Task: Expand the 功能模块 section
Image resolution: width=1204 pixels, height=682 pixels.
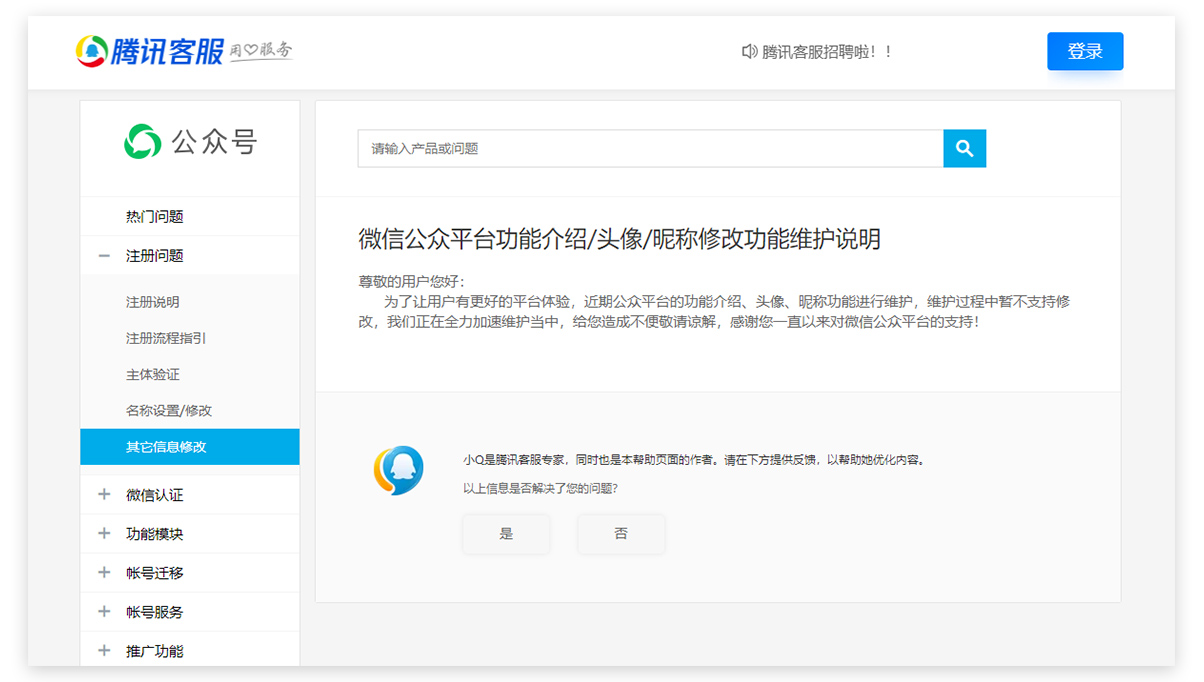Action: click(x=104, y=534)
